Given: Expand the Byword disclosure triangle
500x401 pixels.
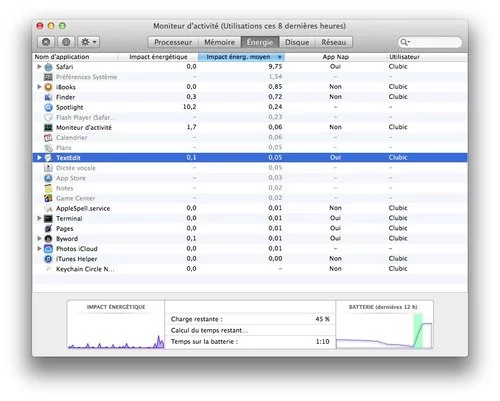Looking at the screenshot, I should (39, 239).
